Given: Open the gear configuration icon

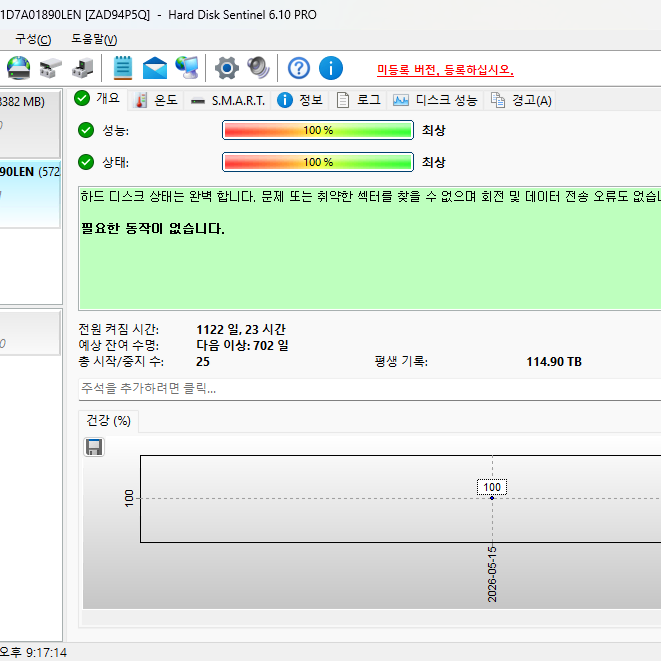Looking at the screenshot, I should (x=227, y=68).
